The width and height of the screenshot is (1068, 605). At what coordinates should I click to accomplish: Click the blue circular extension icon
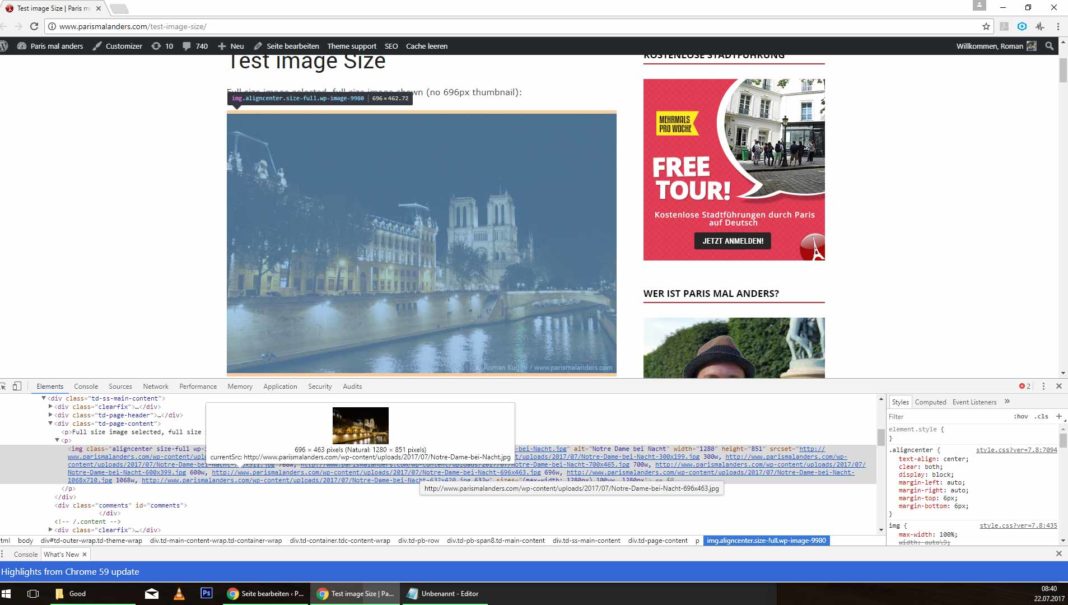tap(1022, 26)
